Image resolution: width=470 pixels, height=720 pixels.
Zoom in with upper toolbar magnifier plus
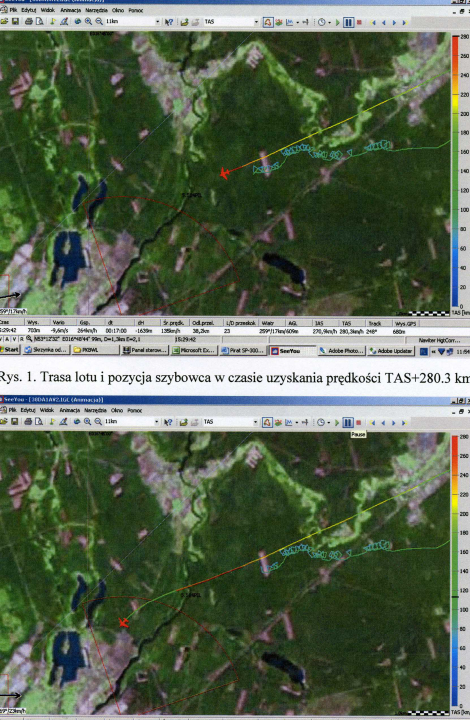(x=88, y=22)
